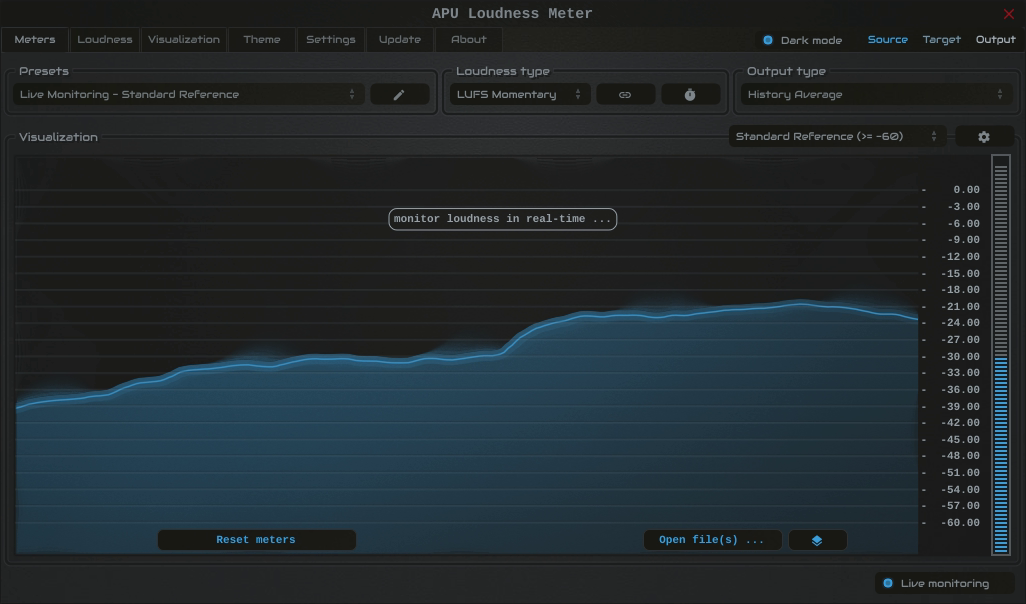The height and width of the screenshot is (604, 1026).
Task: Open visualization settings gear icon
Action: click(984, 137)
